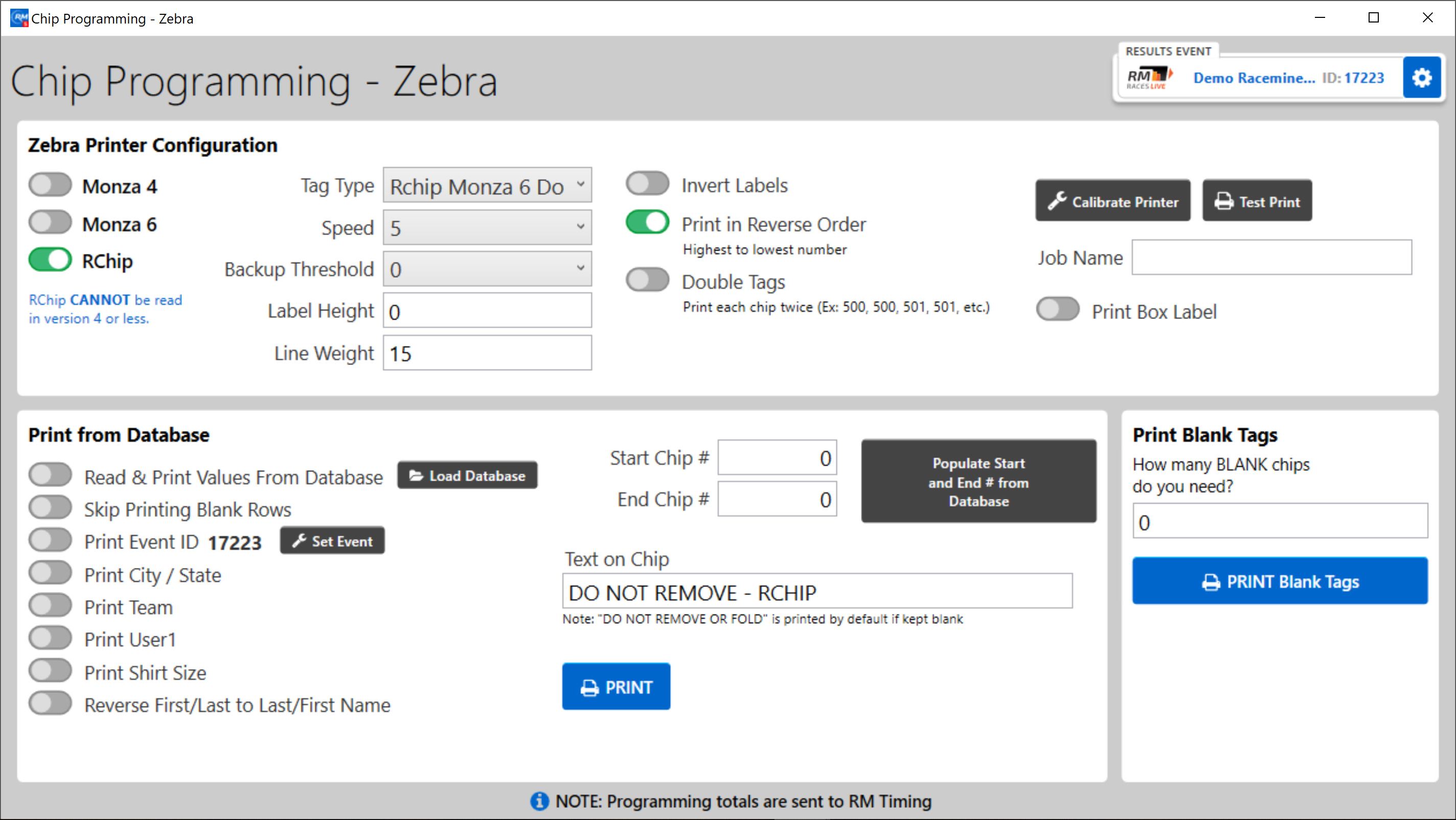Image resolution: width=1456 pixels, height=820 pixels.
Task: Enable Skip Printing Blank Rows toggle
Action: (x=50, y=508)
